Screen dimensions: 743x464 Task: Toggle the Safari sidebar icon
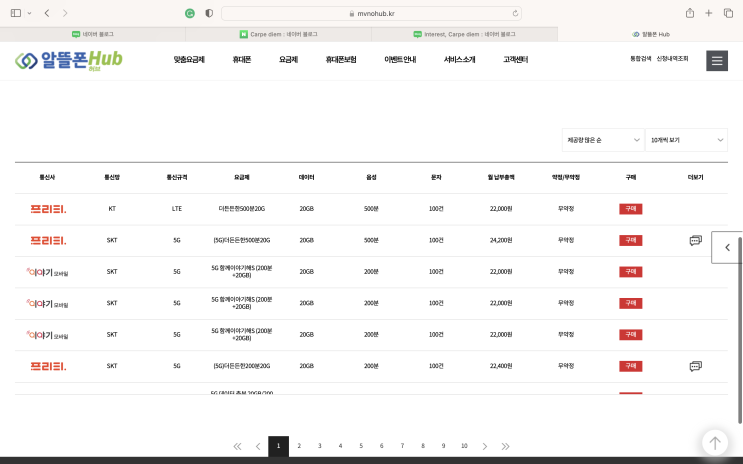[x=16, y=13]
